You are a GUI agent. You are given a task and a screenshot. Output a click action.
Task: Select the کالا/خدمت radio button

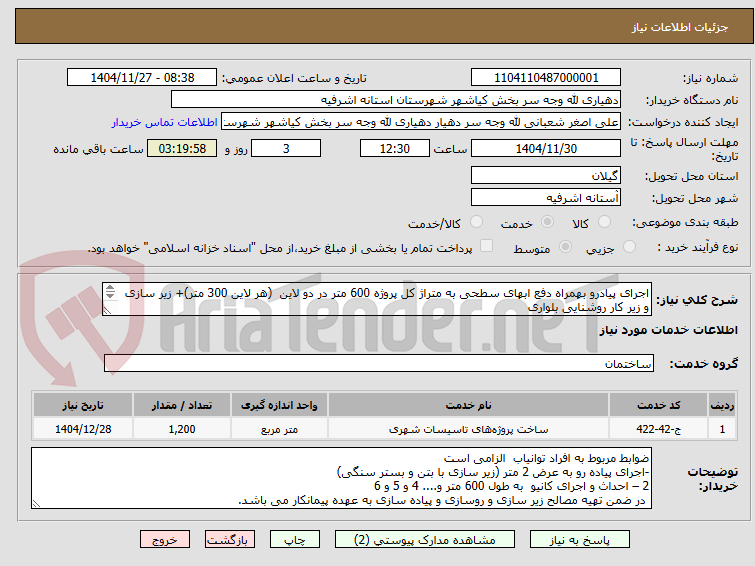click(x=476, y=222)
